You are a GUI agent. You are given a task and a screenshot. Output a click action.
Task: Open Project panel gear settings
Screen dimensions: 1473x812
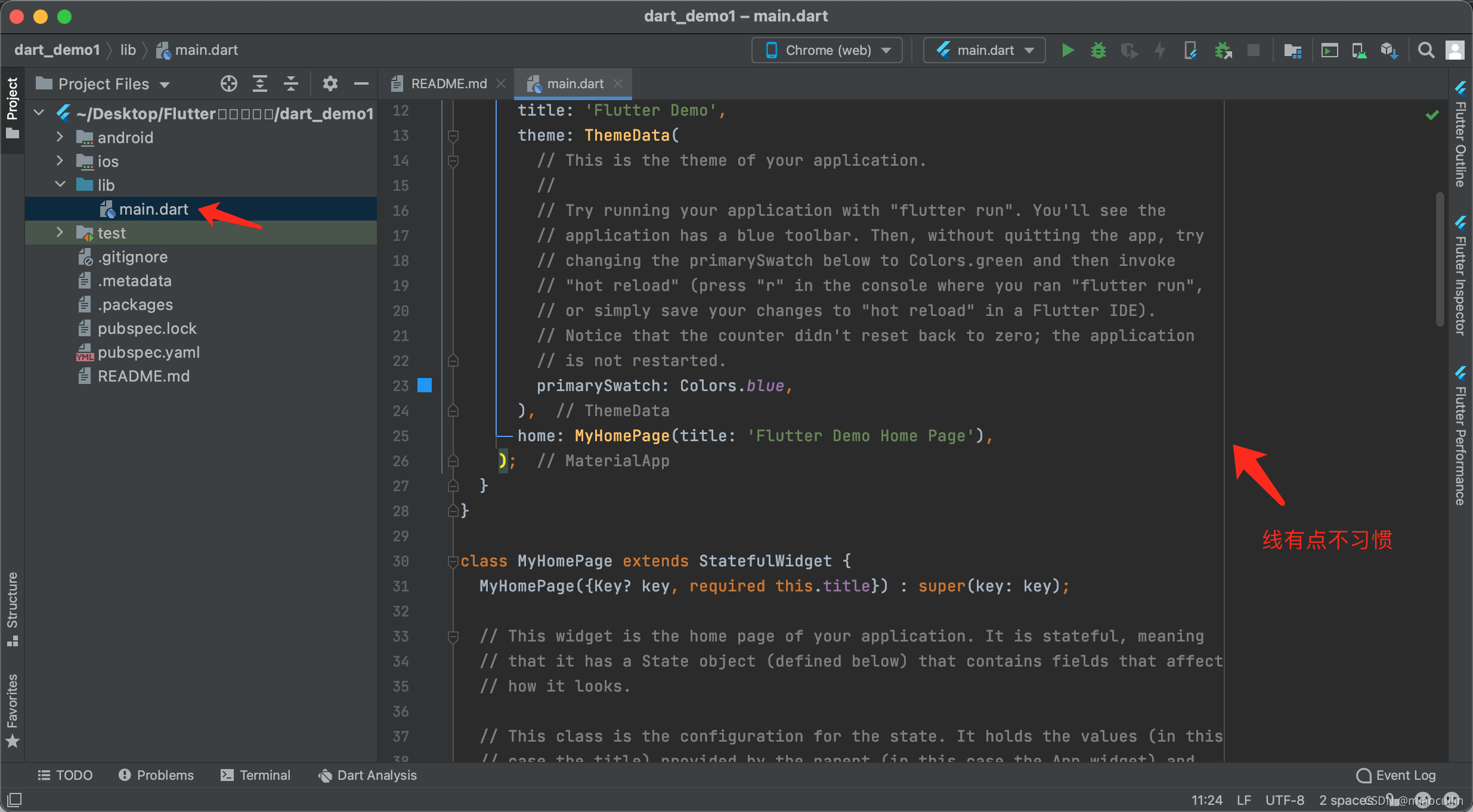pyautogui.click(x=330, y=84)
